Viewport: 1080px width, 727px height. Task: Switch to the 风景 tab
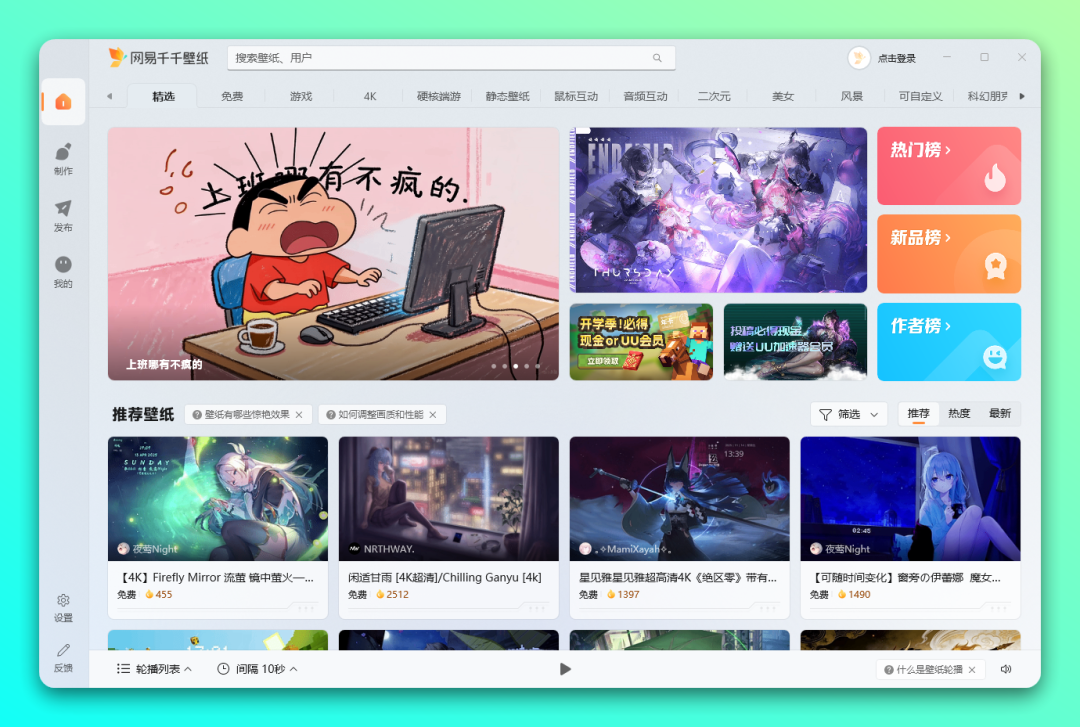point(852,96)
